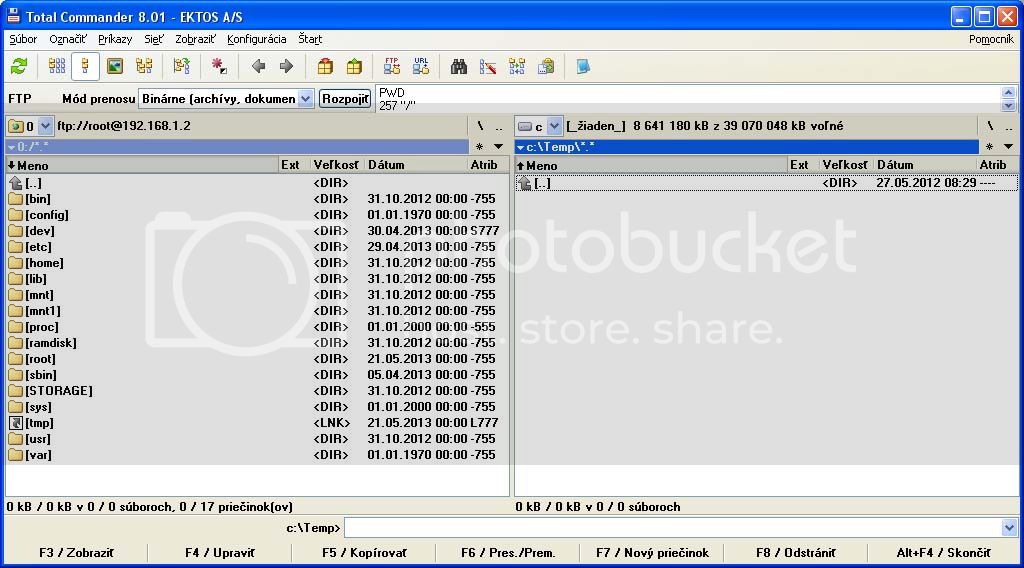
Task: Open the Označiť menu
Action: (x=67, y=39)
